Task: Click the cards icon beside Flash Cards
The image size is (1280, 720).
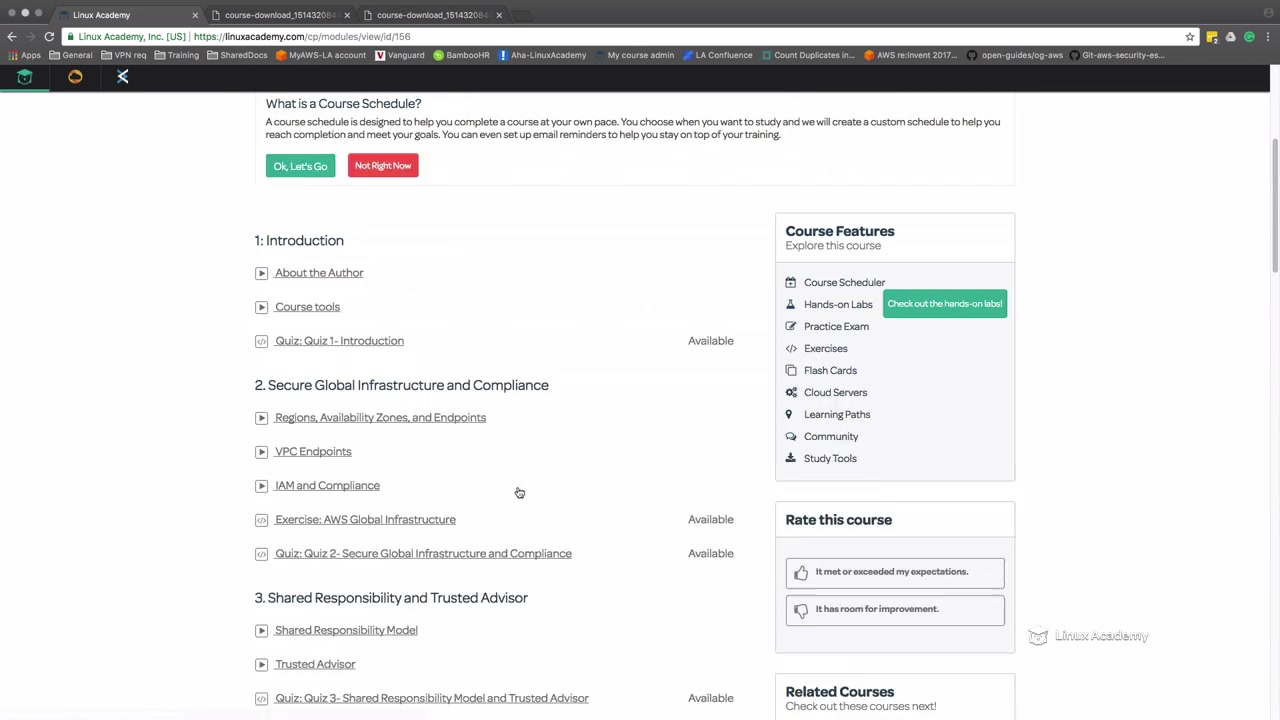Action: click(x=791, y=371)
